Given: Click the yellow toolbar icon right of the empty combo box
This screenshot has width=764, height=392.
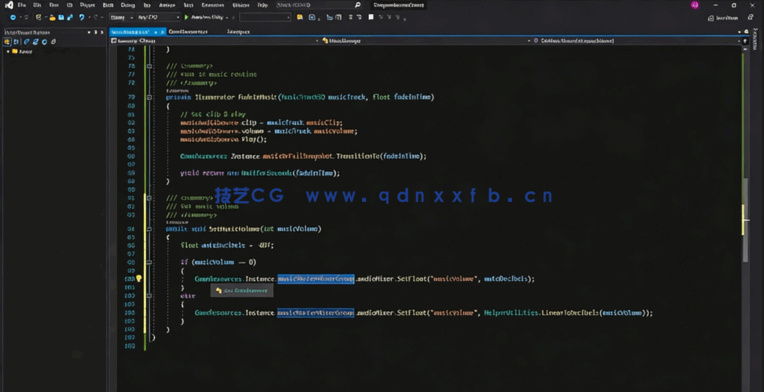Looking at the screenshot, I should (x=300, y=17).
